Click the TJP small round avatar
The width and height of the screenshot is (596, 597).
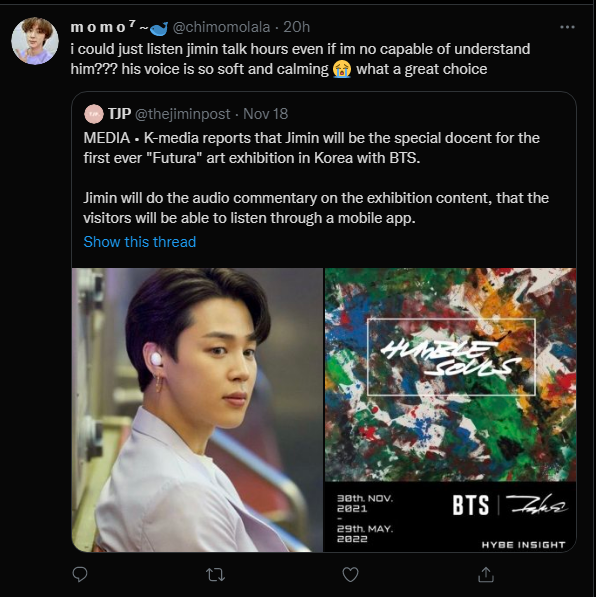pyautogui.click(x=94, y=114)
